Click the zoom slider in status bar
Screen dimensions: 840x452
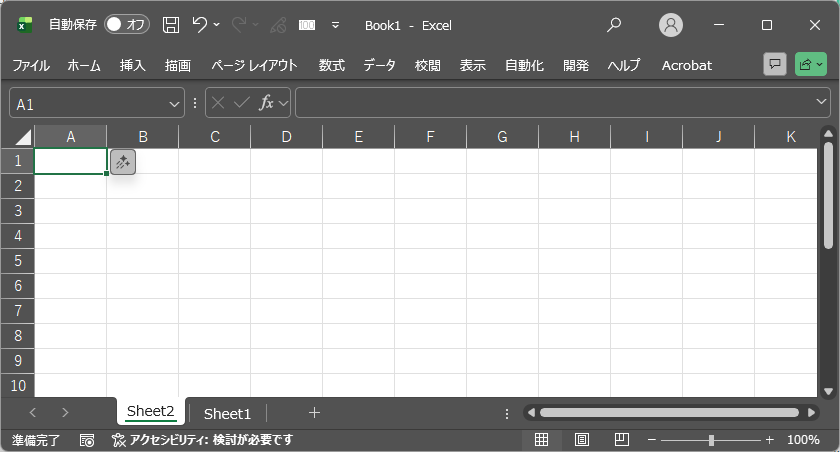[x=711, y=440]
